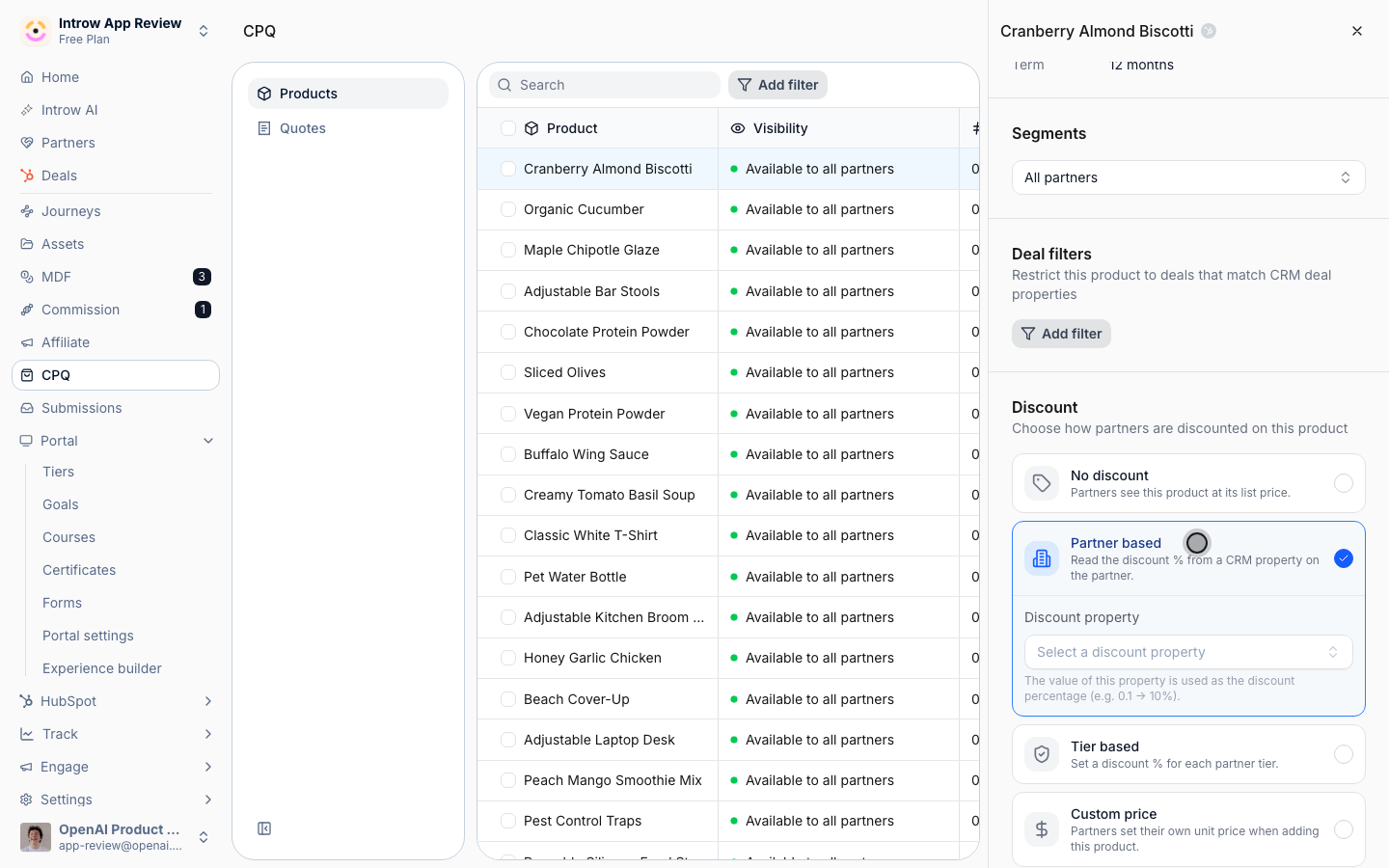Open Introw AI sparkle icon

click(x=27, y=110)
